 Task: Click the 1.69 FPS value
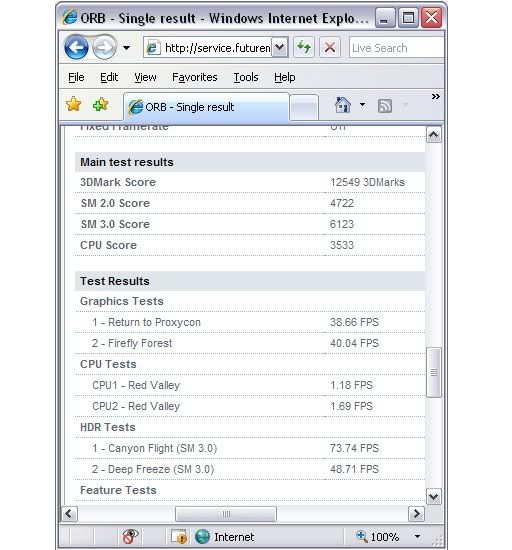point(351,406)
